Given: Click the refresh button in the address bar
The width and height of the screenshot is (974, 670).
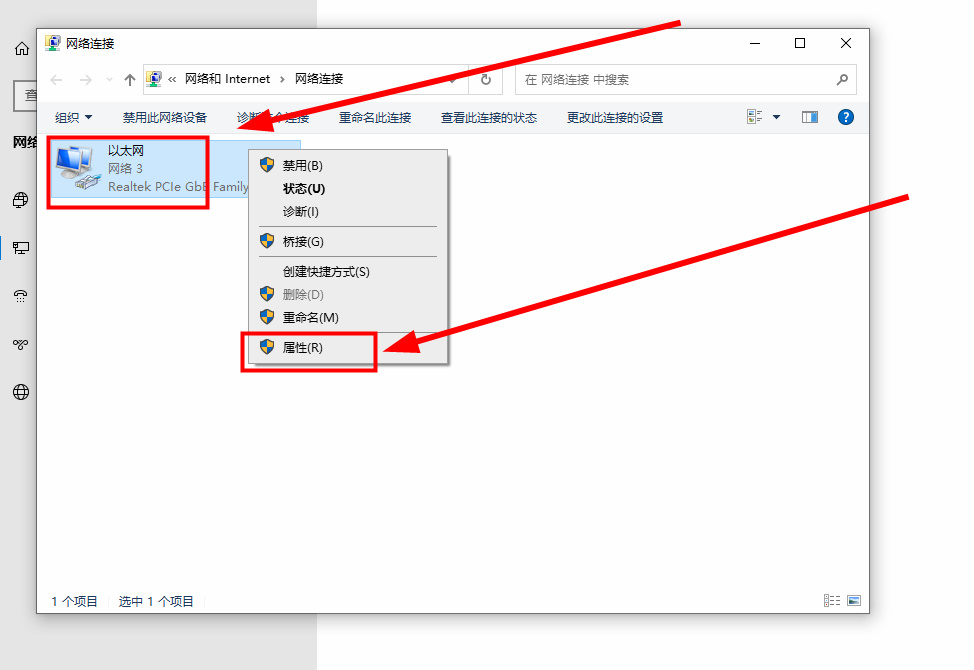Looking at the screenshot, I should 485,79.
